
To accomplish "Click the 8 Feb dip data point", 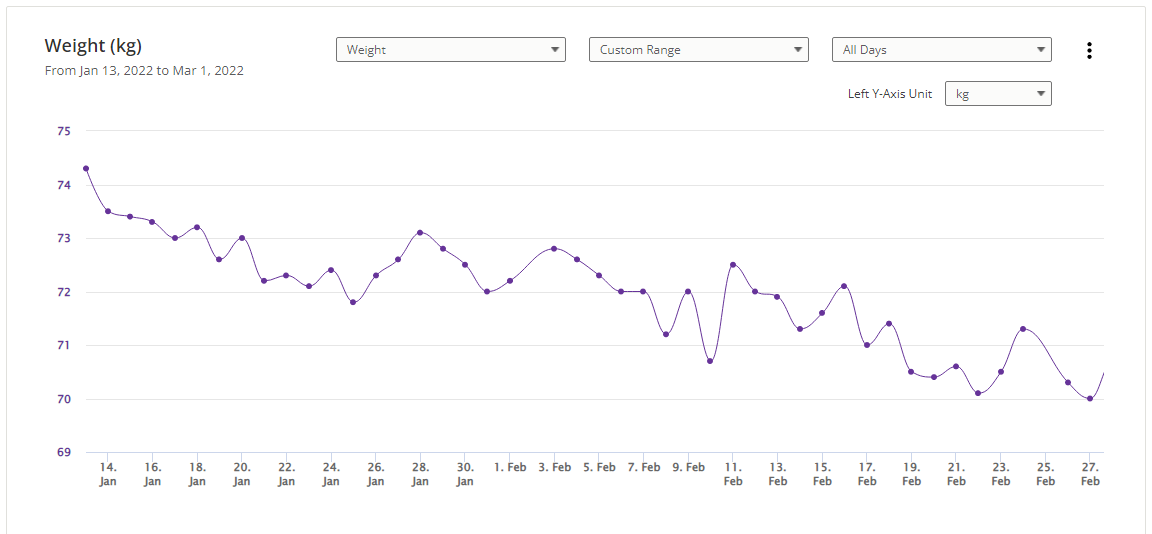I will [666, 334].
